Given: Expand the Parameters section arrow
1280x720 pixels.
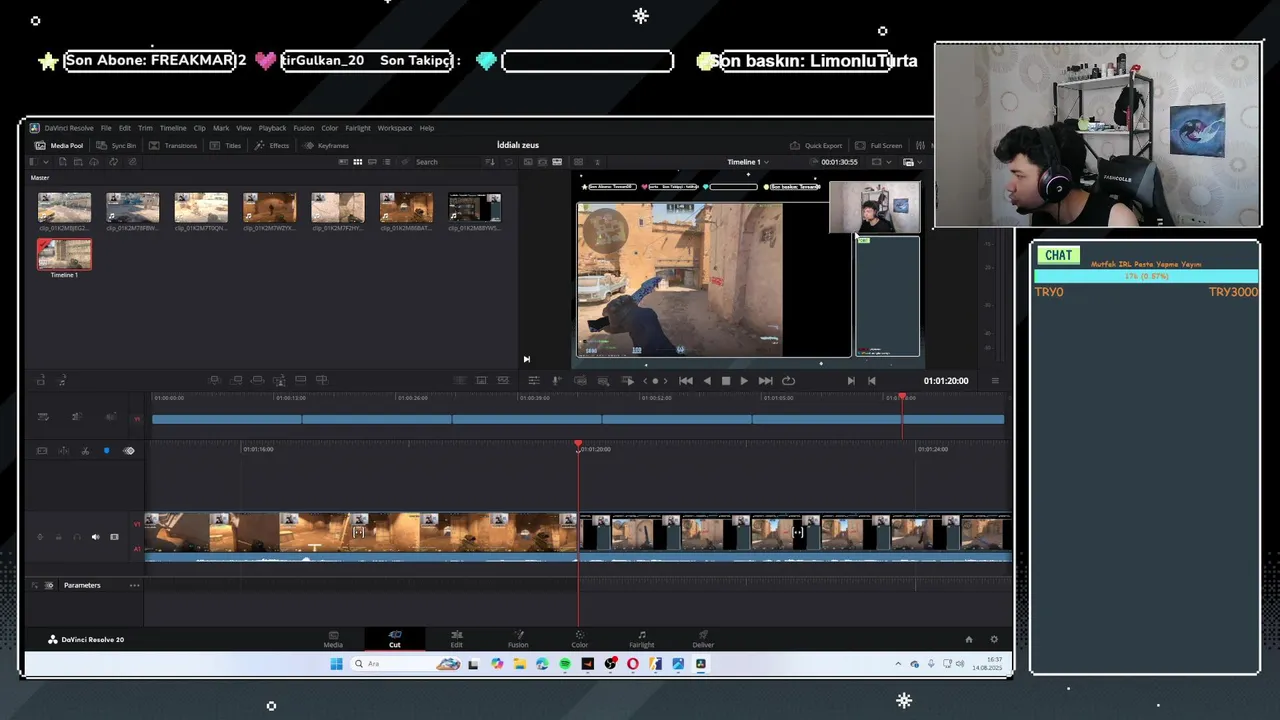Looking at the screenshot, I should (x=35, y=585).
